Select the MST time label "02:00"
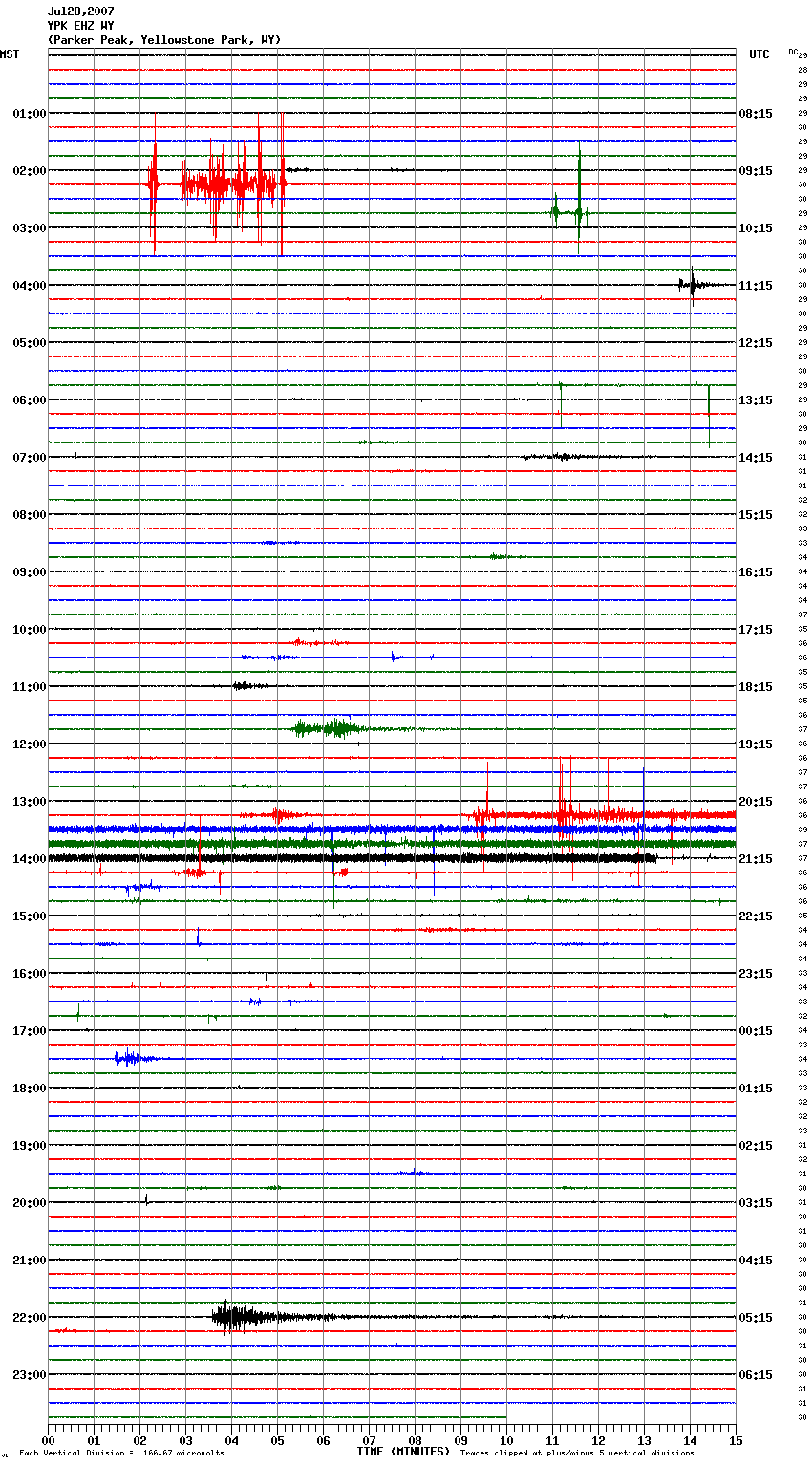The height and width of the screenshot is (1466, 812). [x=30, y=171]
